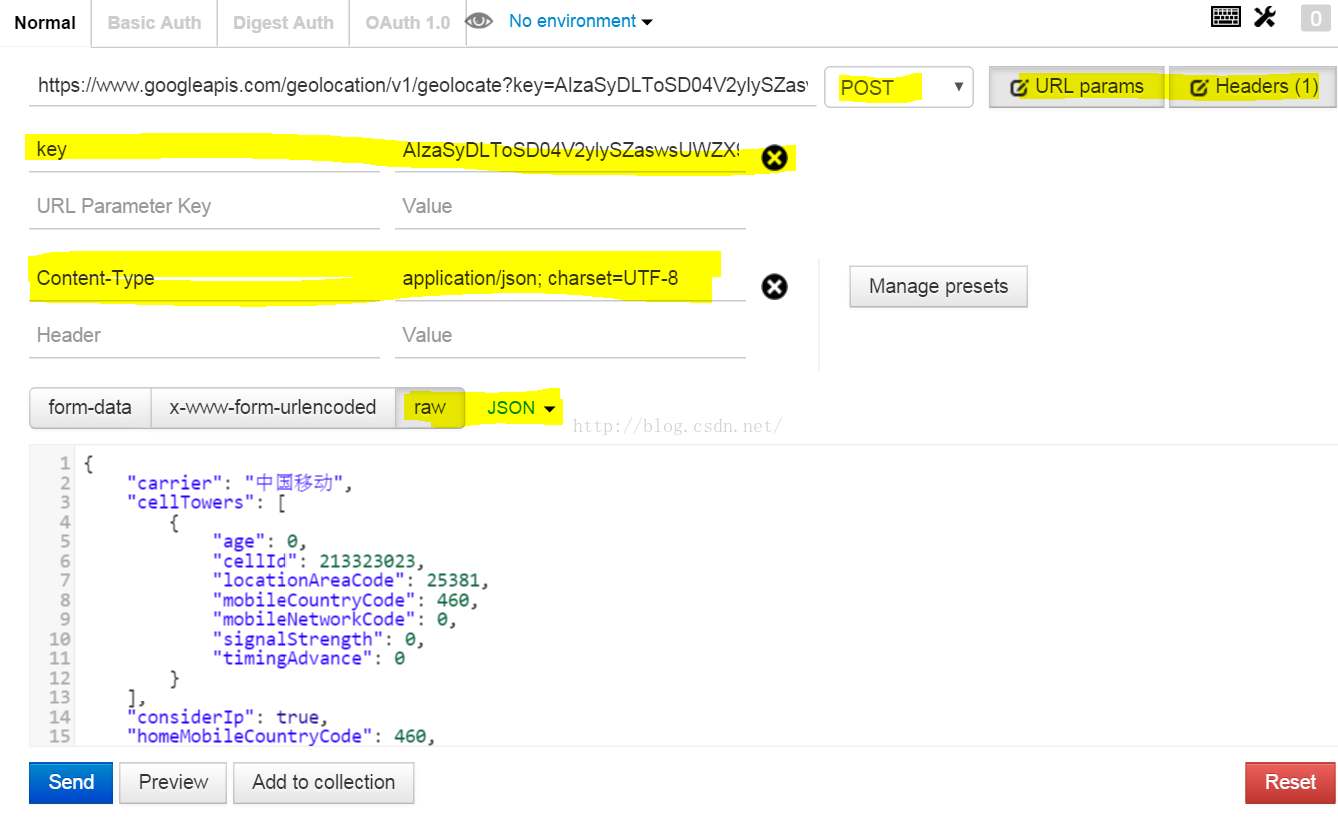This screenshot has height=831, width=1338.
Task: Switch to the Basic Auth tab
Action: click(154, 23)
